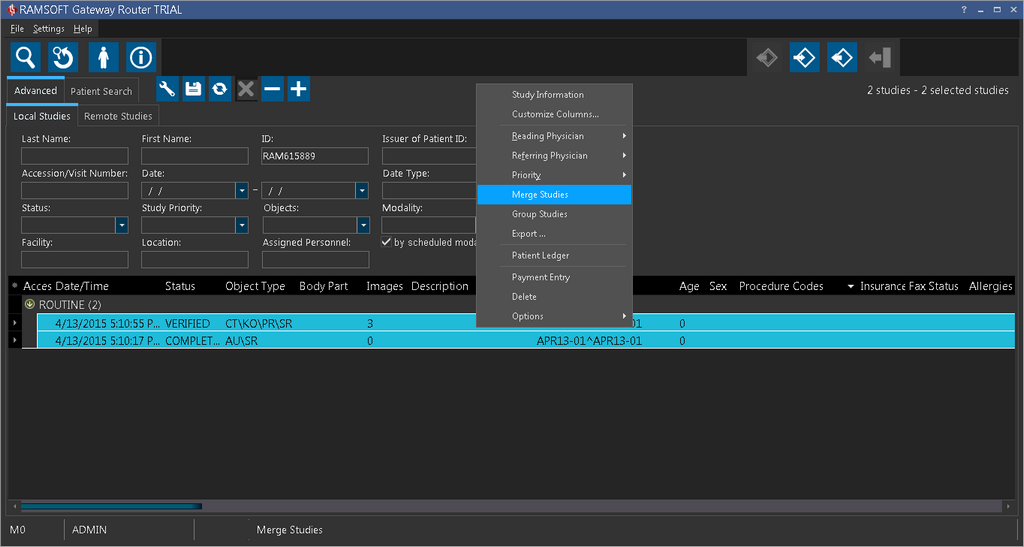Click the minus remove icon
This screenshot has width=1024, height=547.
(x=272, y=89)
